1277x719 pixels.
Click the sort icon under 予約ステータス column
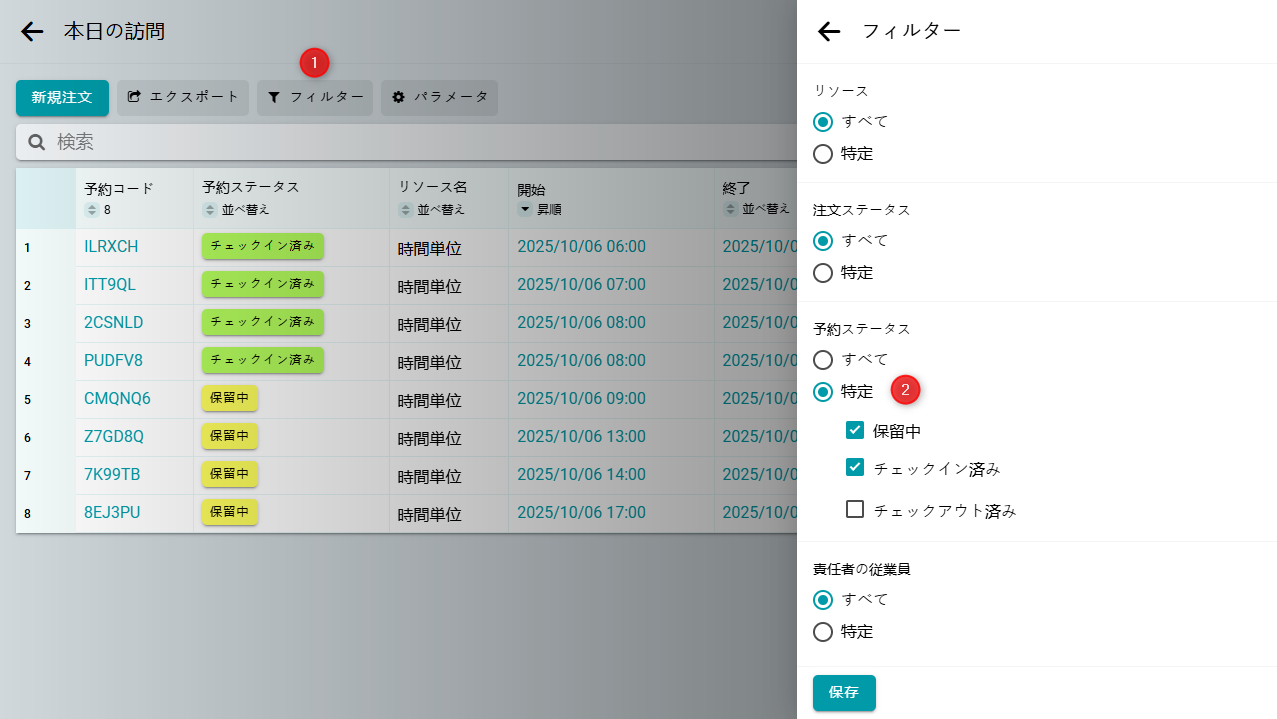tap(210, 210)
